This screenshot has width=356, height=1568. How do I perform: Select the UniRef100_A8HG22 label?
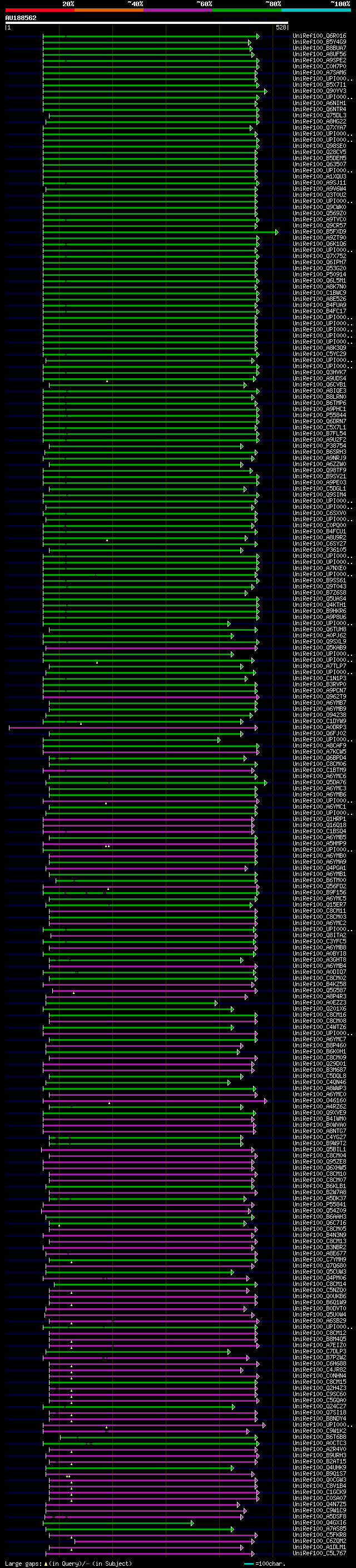point(319,121)
